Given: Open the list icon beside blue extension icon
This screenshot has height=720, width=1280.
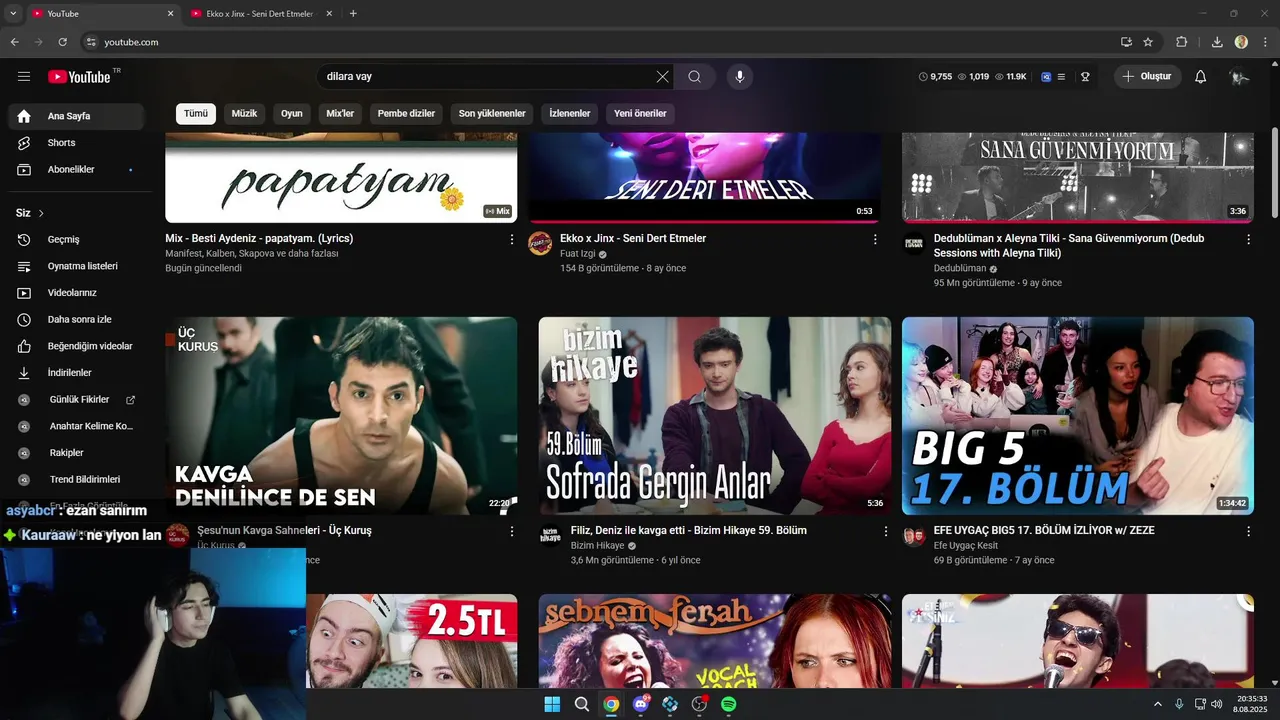Looking at the screenshot, I should [1061, 77].
